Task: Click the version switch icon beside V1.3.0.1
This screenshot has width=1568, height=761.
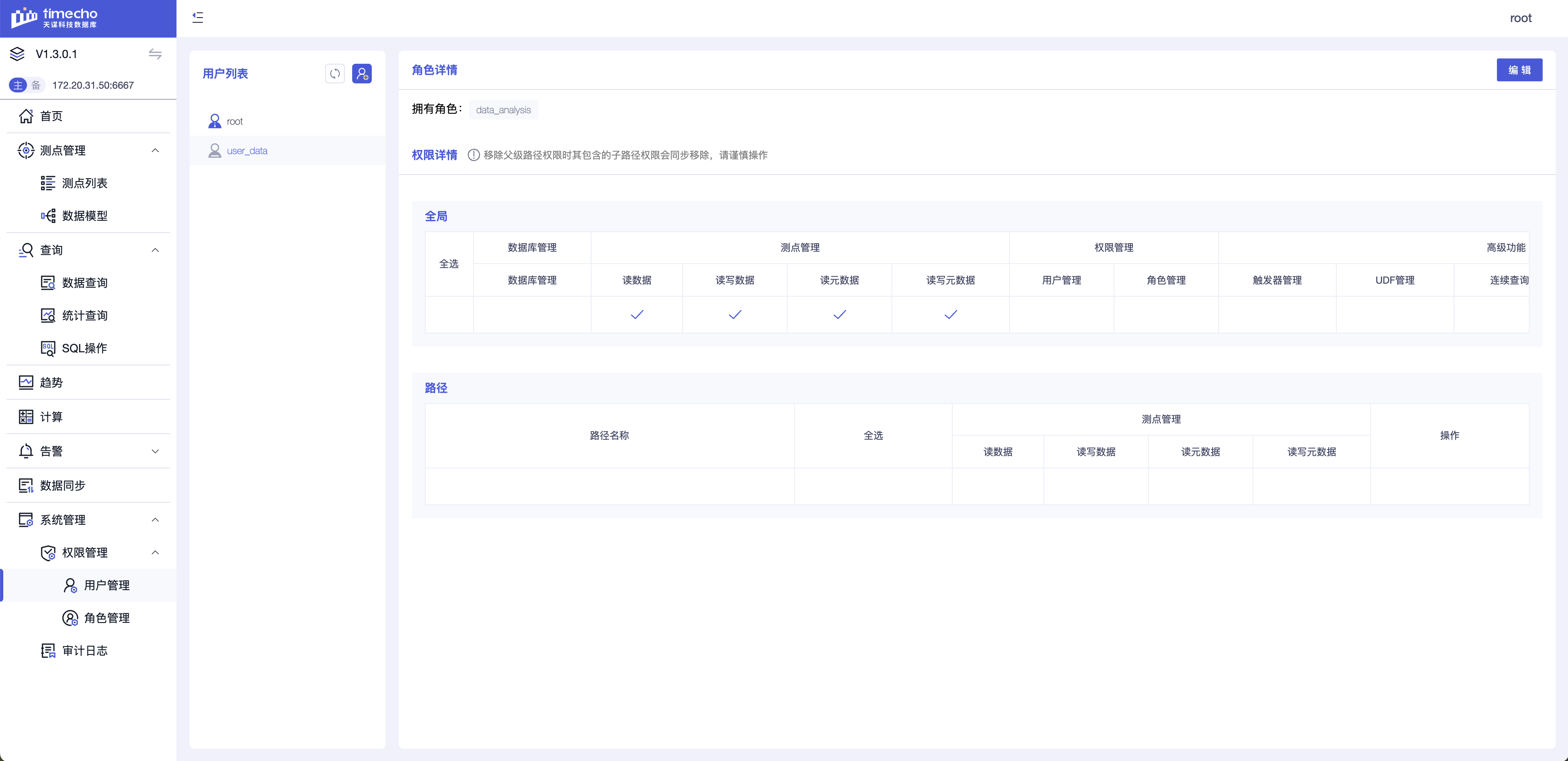Action: coord(155,54)
